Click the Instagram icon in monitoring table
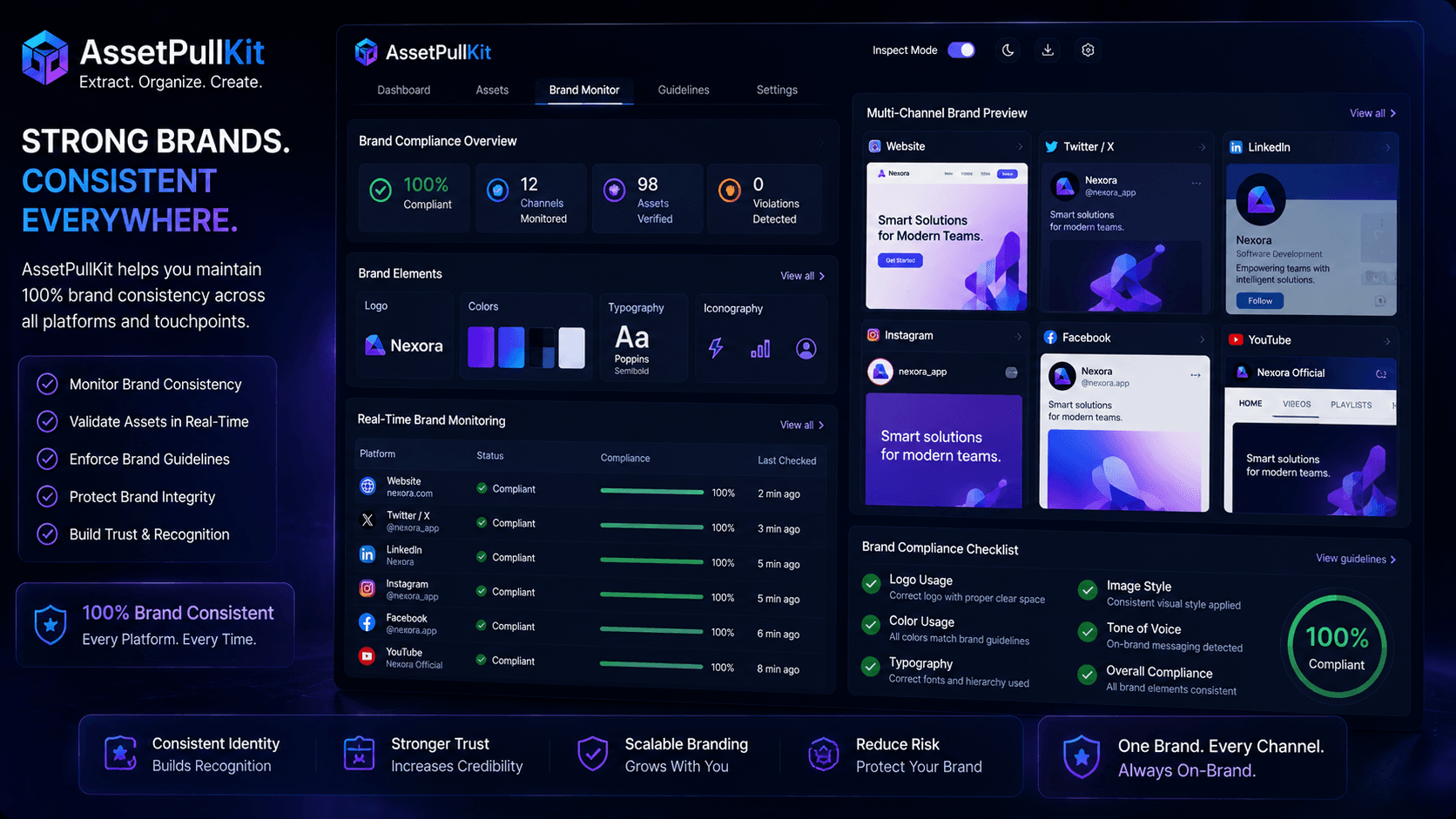Image resolution: width=1456 pixels, height=819 pixels. (367, 589)
